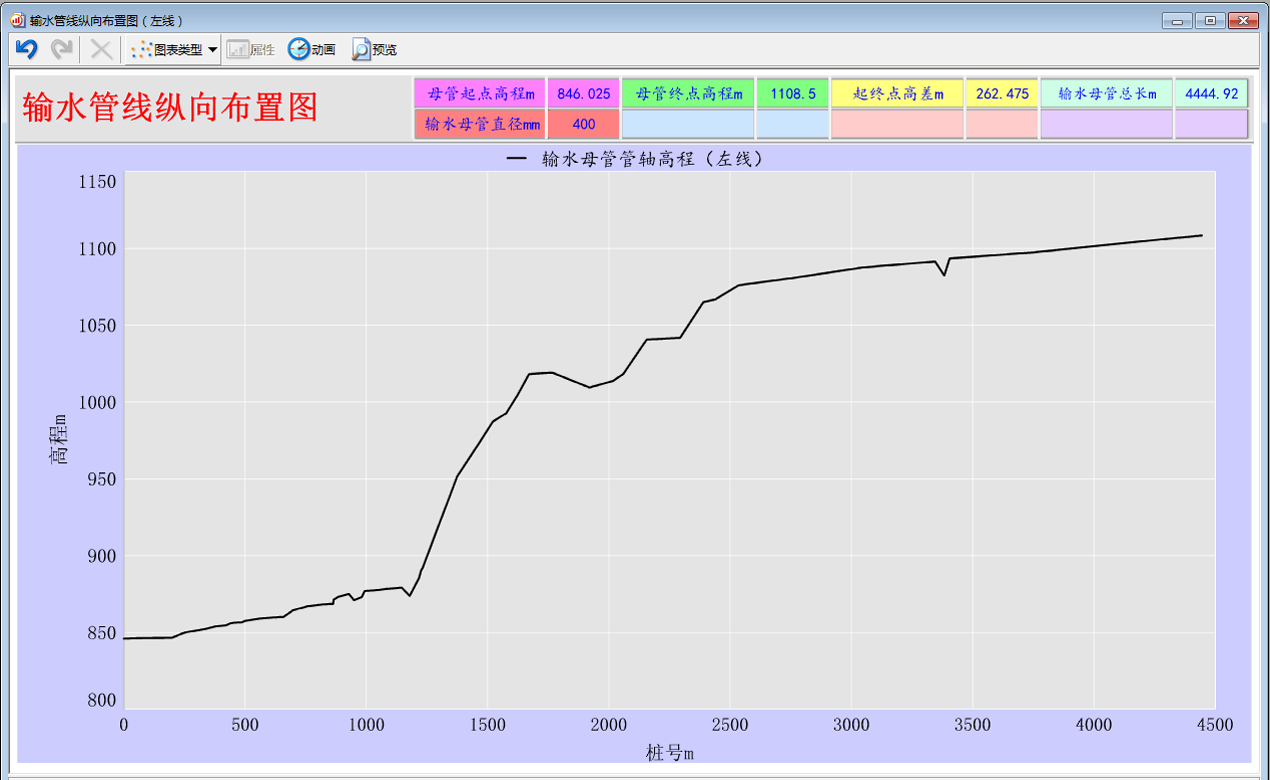
Task: Click the 4500 x-axis label
Action: point(1216,724)
